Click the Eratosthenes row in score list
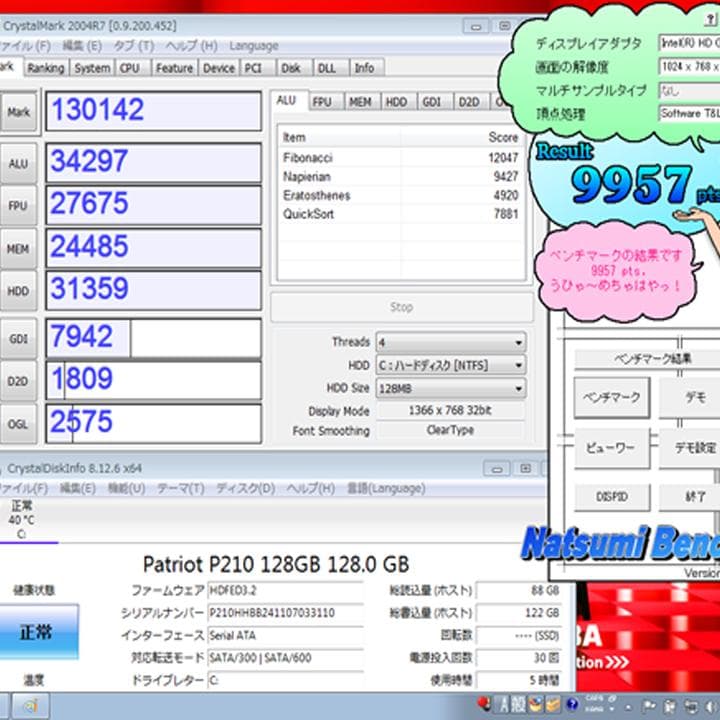 pyautogui.click(x=400, y=196)
